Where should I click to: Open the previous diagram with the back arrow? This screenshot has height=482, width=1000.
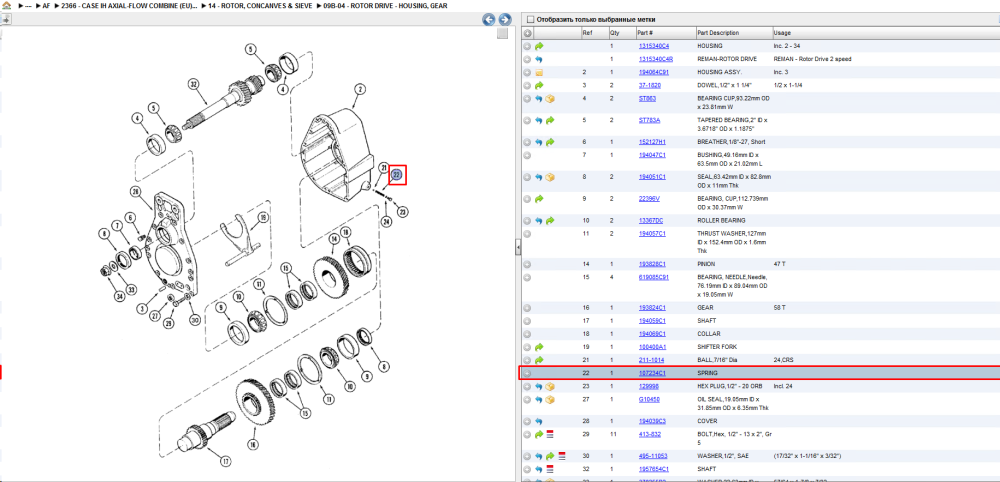click(489, 20)
